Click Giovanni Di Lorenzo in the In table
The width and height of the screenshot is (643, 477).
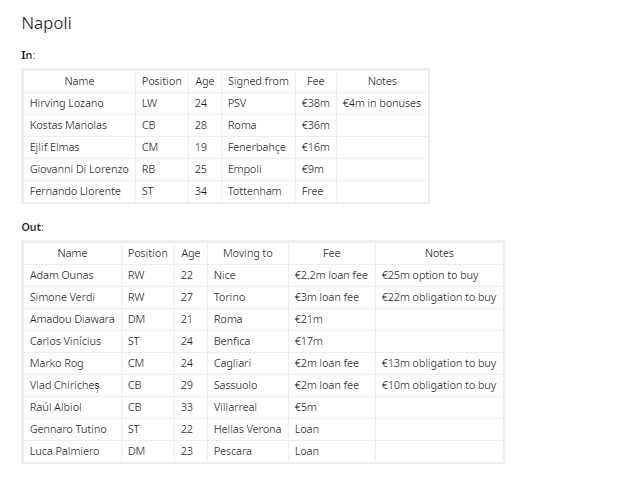coord(79,169)
